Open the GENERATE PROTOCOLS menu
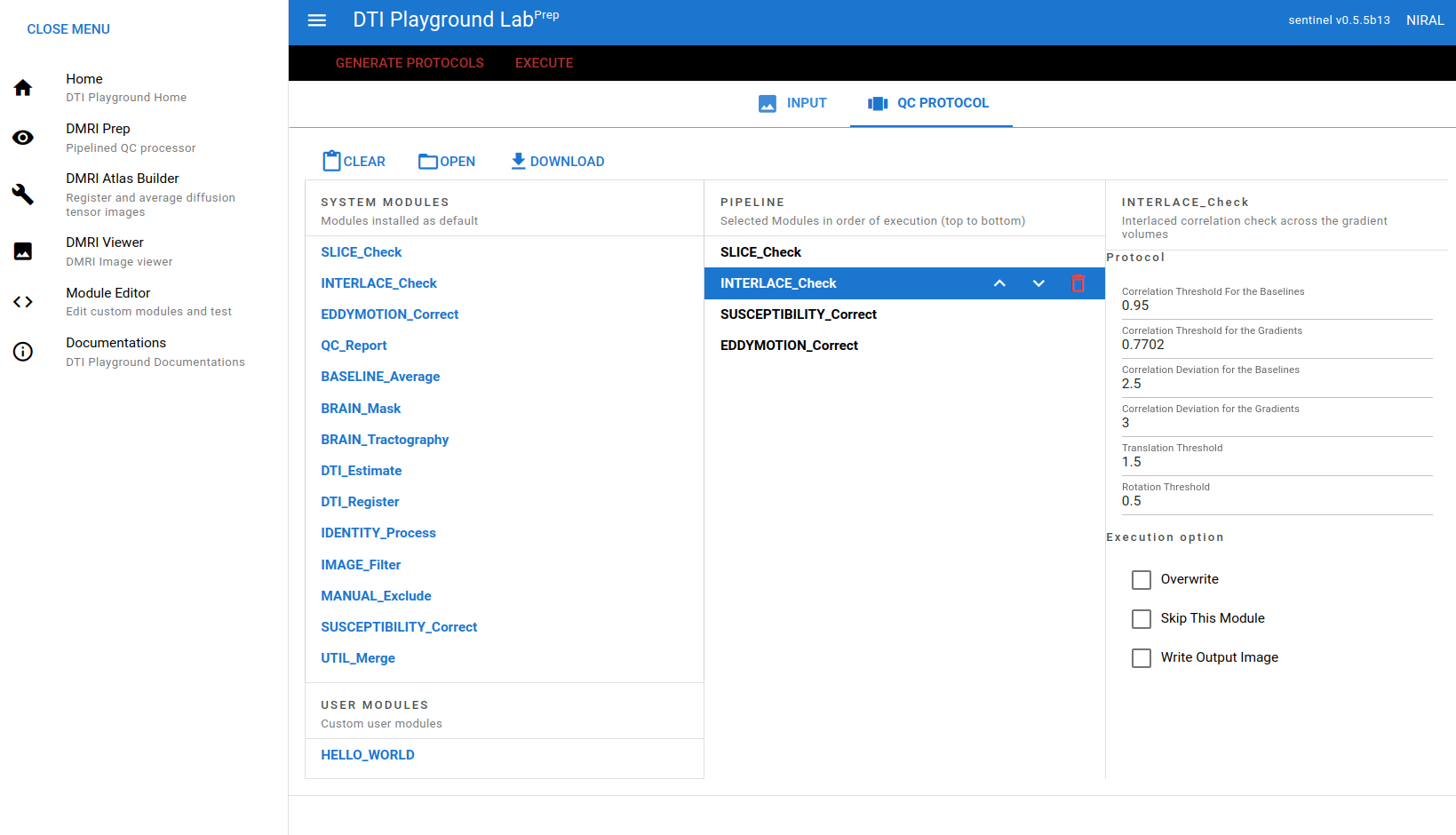 point(410,63)
